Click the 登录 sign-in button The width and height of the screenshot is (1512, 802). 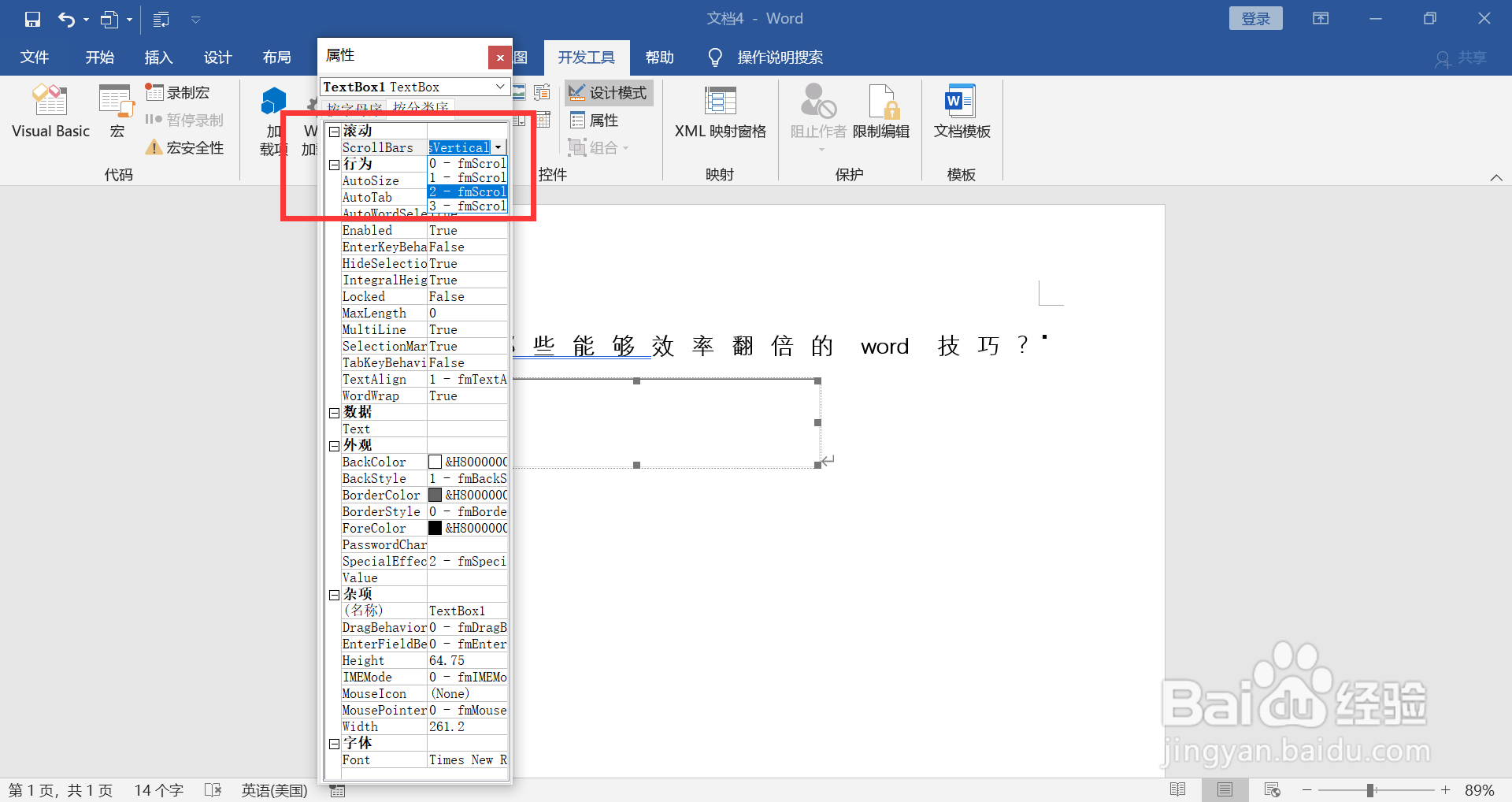click(x=1255, y=18)
